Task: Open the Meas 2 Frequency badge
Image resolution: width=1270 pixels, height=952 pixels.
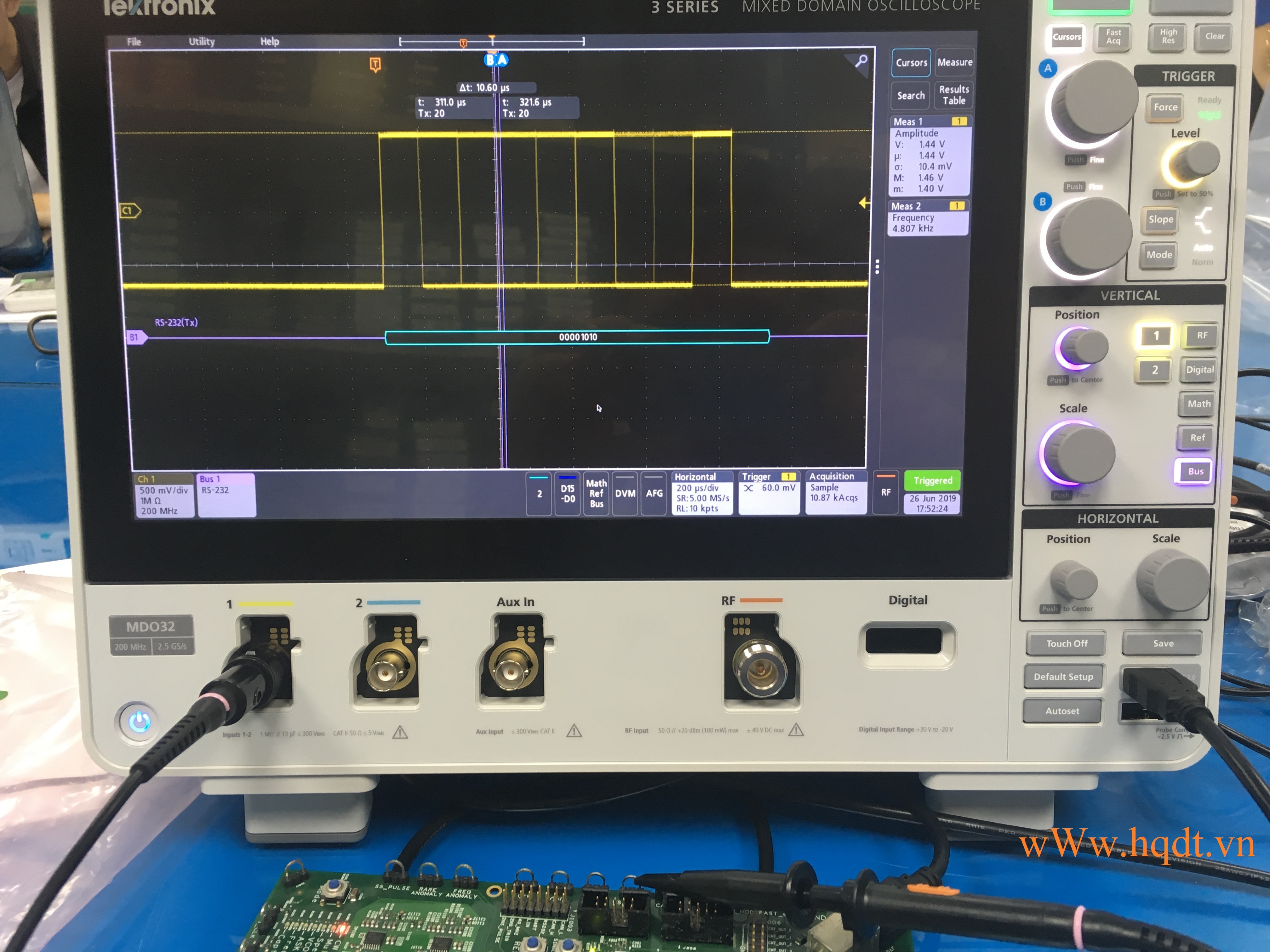Action: pyautogui.click(x=928, y=218)
